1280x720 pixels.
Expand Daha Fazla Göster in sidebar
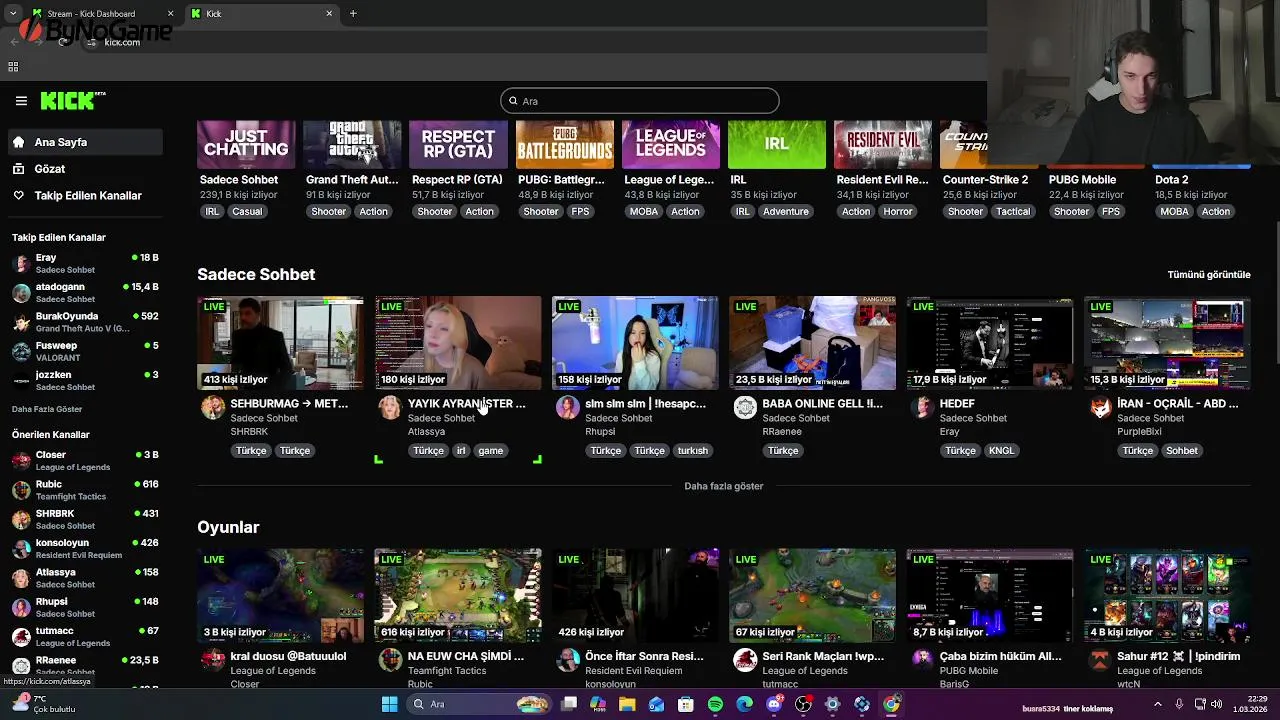(x=47, y=409)
